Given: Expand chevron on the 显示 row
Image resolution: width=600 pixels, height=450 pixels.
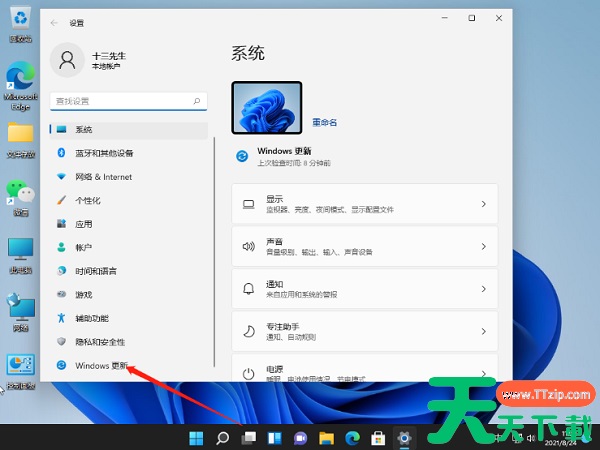Looking at the screenshot, I should click(x=484, y=204).
